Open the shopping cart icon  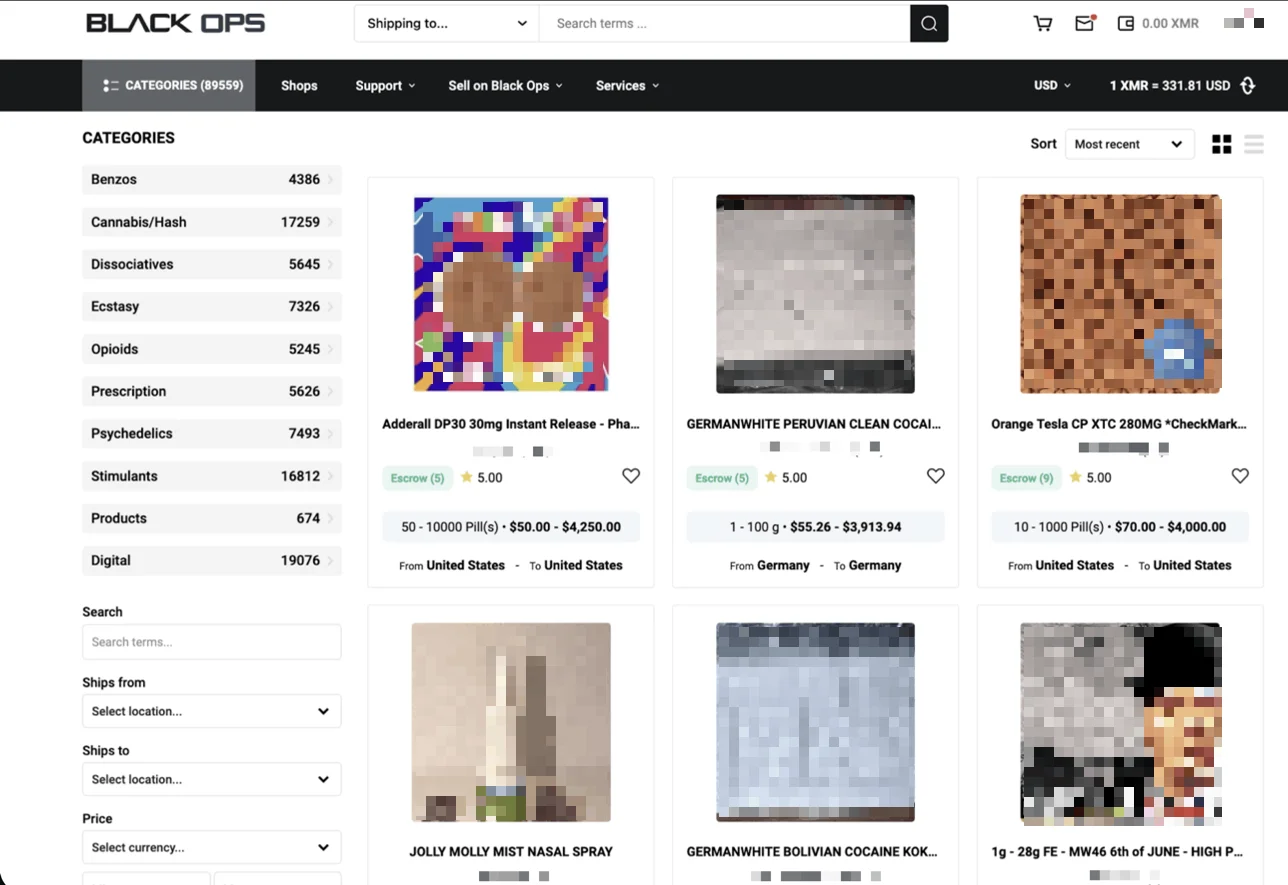pyautogui.click(x=1043, y=23)
